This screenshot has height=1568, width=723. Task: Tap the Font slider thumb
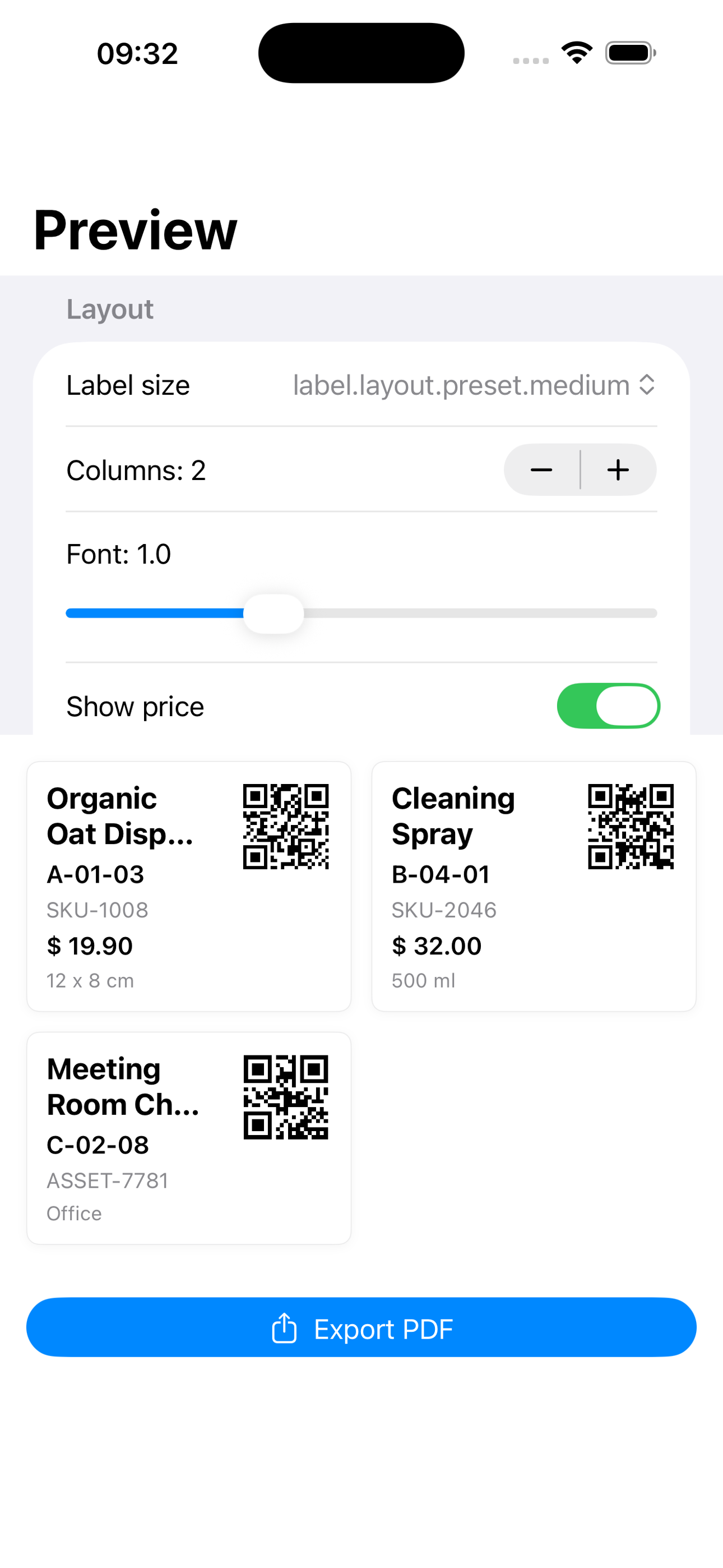tap(274, 614)
